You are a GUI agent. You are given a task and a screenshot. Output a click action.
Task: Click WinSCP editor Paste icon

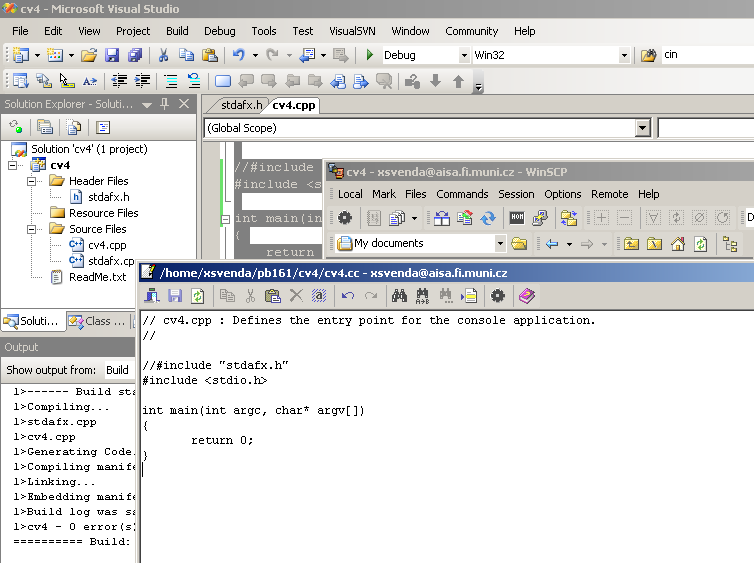(x=273, y=296)
